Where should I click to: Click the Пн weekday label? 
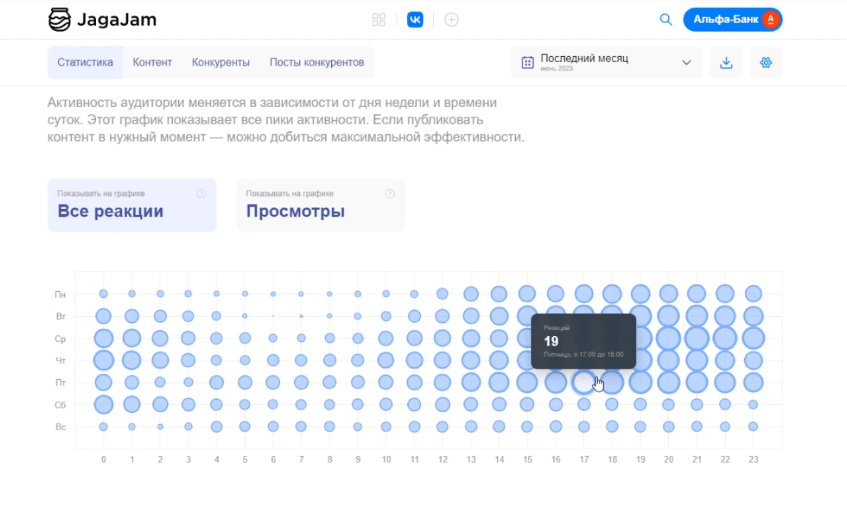60,294
